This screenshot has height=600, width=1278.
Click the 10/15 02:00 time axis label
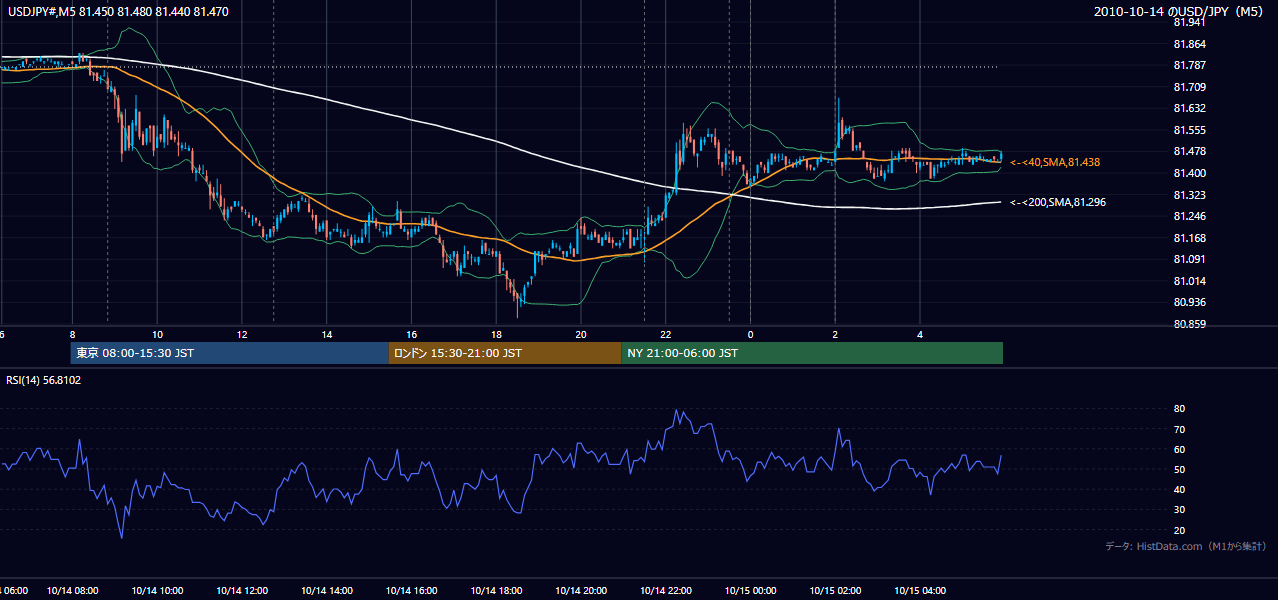pos(836,591)
